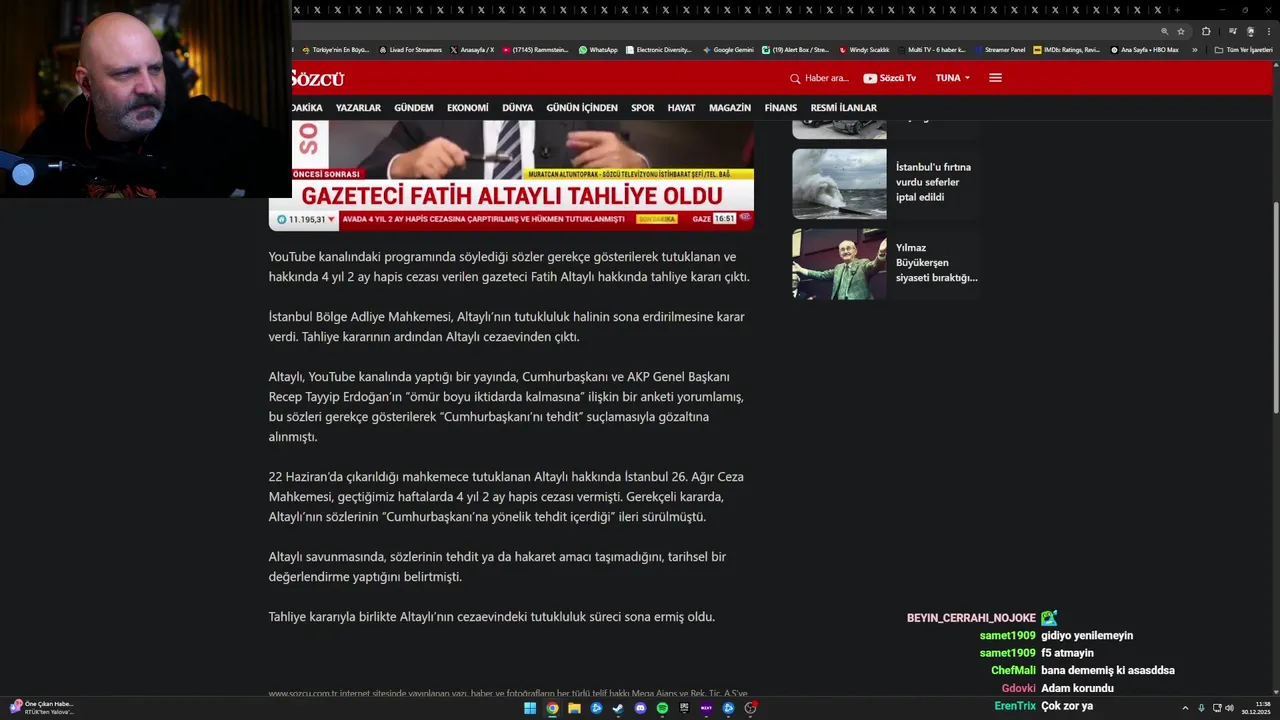
Task: Open a new Chrome tab plus button
Action: tap(1179, 10)
